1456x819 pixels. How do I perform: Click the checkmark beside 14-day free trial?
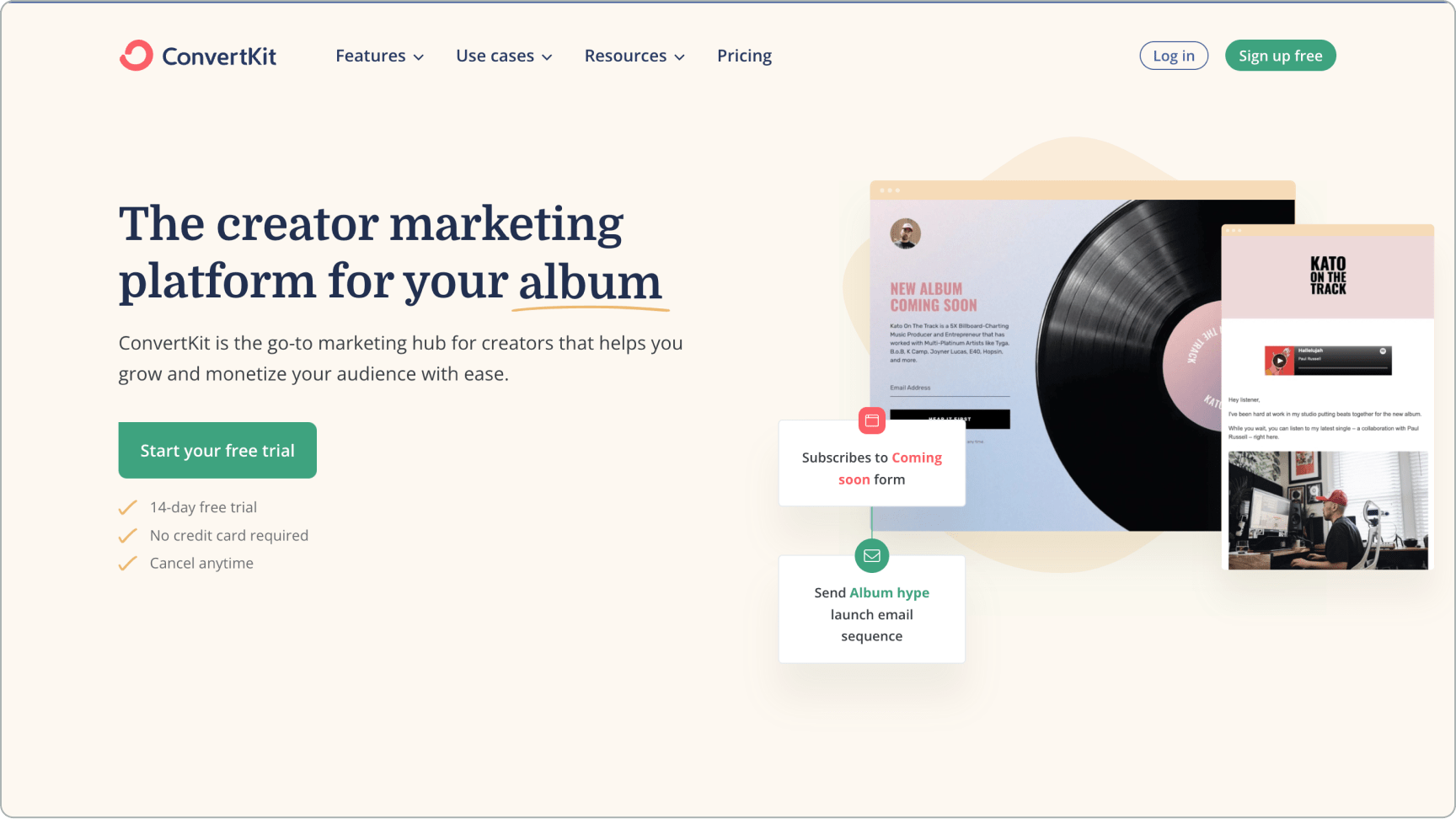point(127,507)
